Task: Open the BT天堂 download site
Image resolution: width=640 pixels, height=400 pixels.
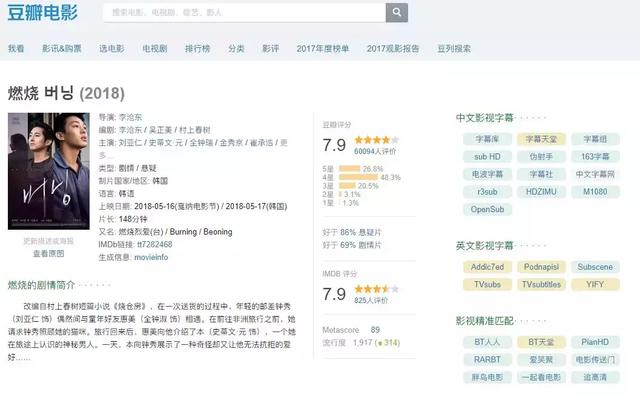Action: (541, 342)
